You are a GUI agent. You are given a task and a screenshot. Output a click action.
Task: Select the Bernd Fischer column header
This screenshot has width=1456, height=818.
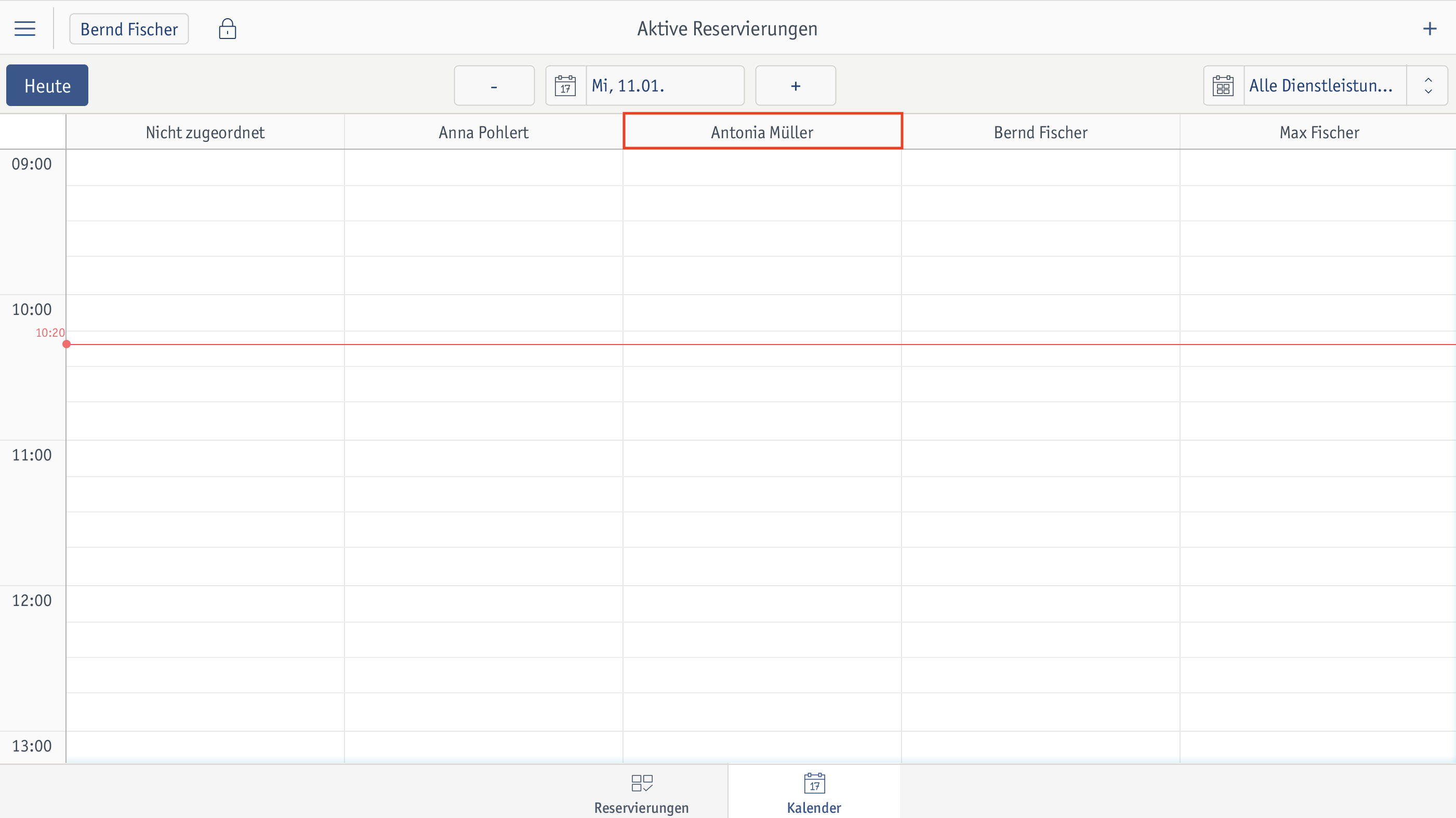[x=1041, y=133]
